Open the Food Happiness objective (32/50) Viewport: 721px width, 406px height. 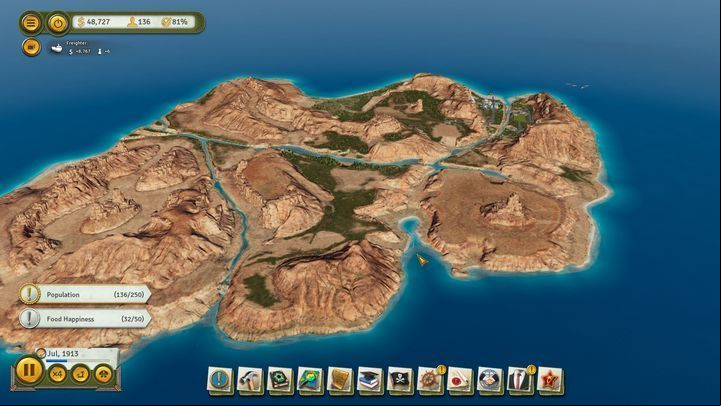coord(86,319)
